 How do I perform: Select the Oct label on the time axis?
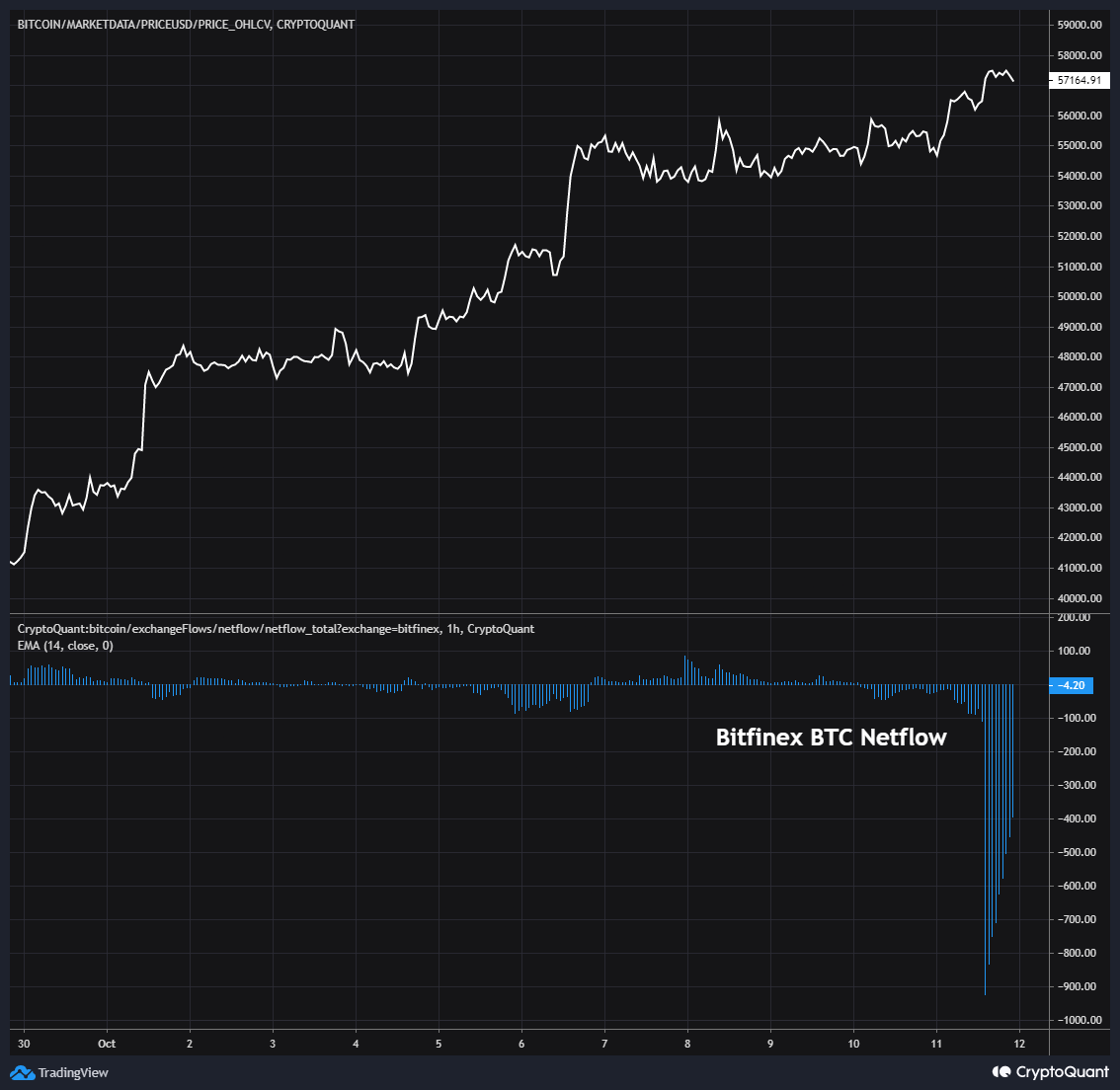point(106,1043)
